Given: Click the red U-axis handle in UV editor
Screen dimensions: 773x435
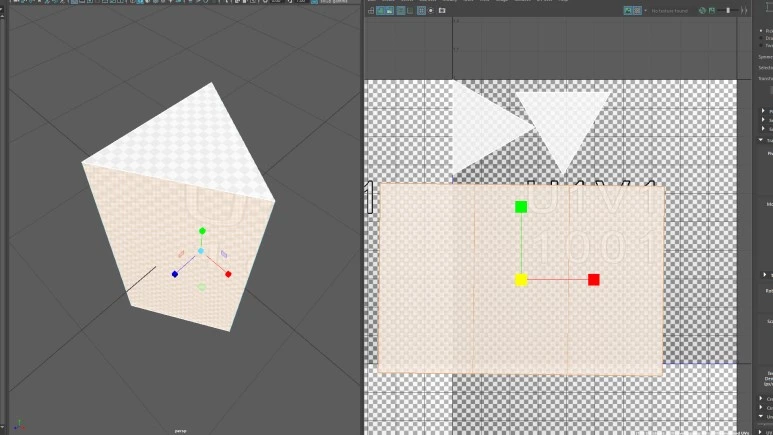Looking at the screenshot, I should (x=594, y=280).
